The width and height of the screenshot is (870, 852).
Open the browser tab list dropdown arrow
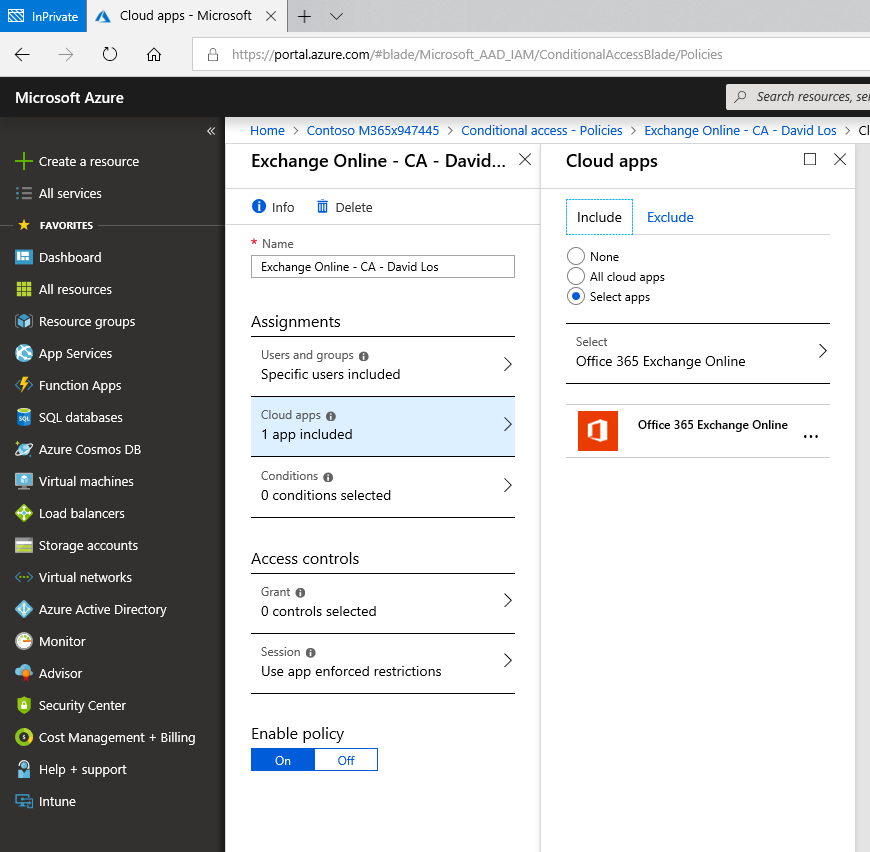coord(336,16)
